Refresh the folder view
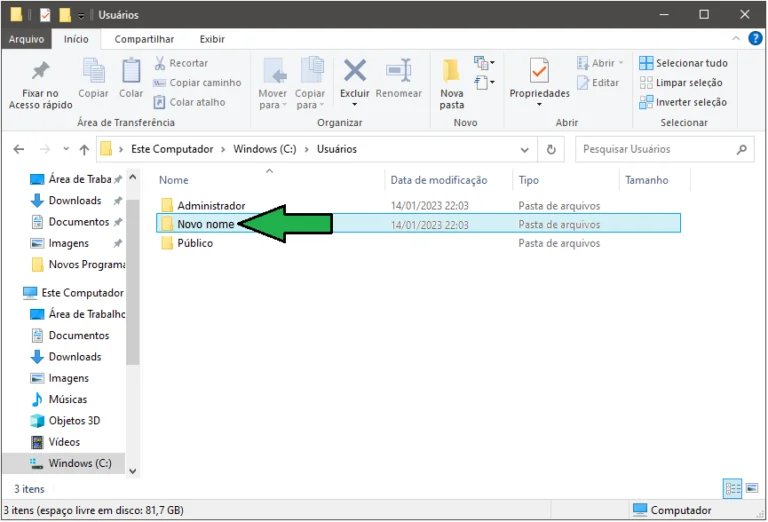Screen dimensions: 768x522 [x=551, y=149]
